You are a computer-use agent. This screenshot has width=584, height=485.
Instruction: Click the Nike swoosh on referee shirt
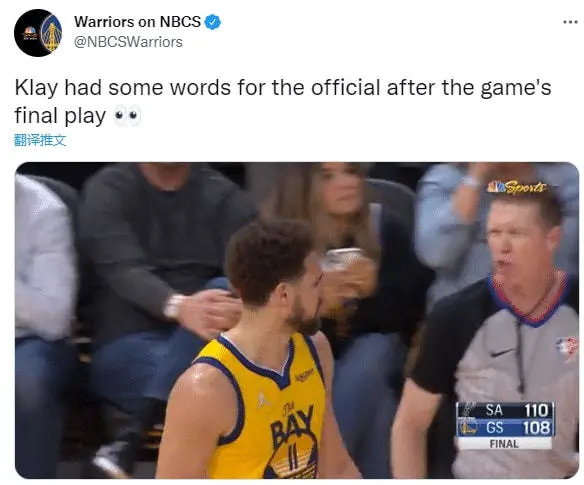pyautogui.click(x=501, y=352)
